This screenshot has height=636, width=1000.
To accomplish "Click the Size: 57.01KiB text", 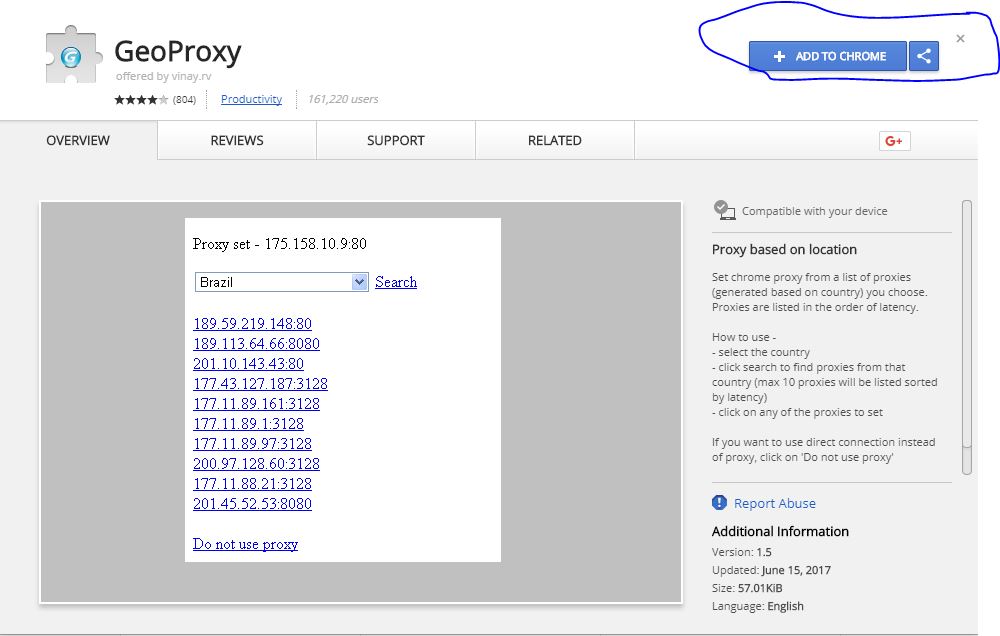I will pos(747,588).
